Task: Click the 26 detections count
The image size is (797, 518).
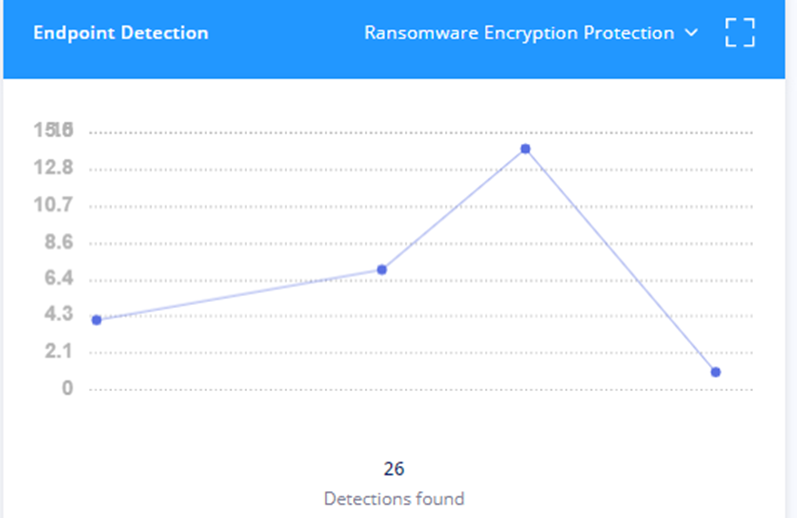Action: 394,469
